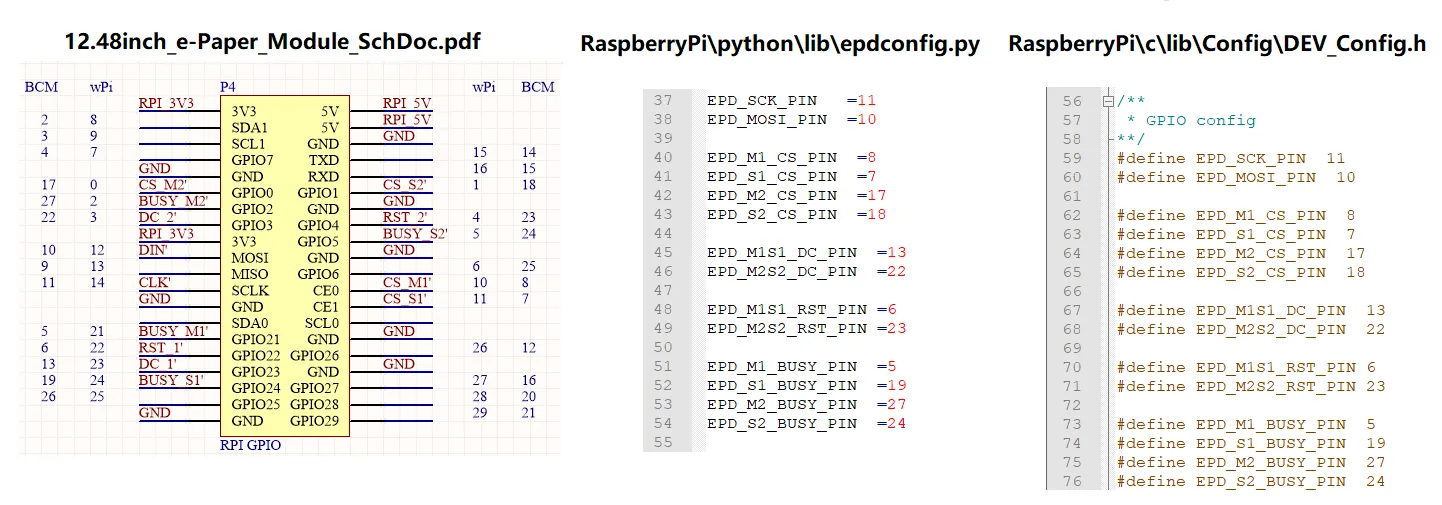Select the DC_2' net label
1442x505 pixels.
point(158,217)
